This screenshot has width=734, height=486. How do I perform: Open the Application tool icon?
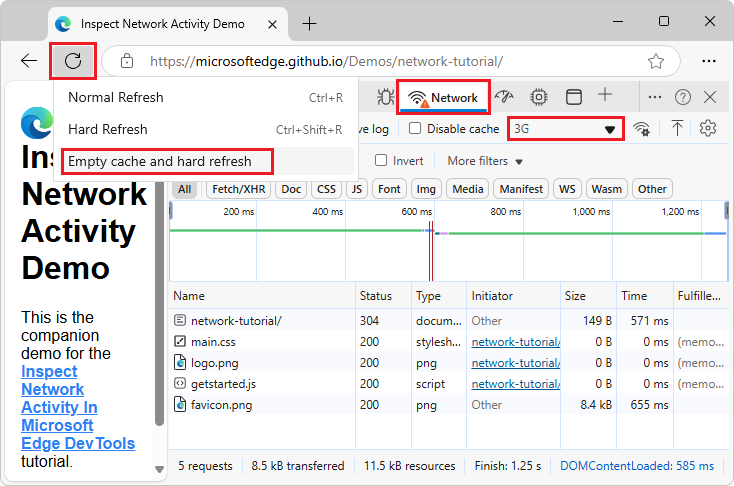click(x=573, y=97)
